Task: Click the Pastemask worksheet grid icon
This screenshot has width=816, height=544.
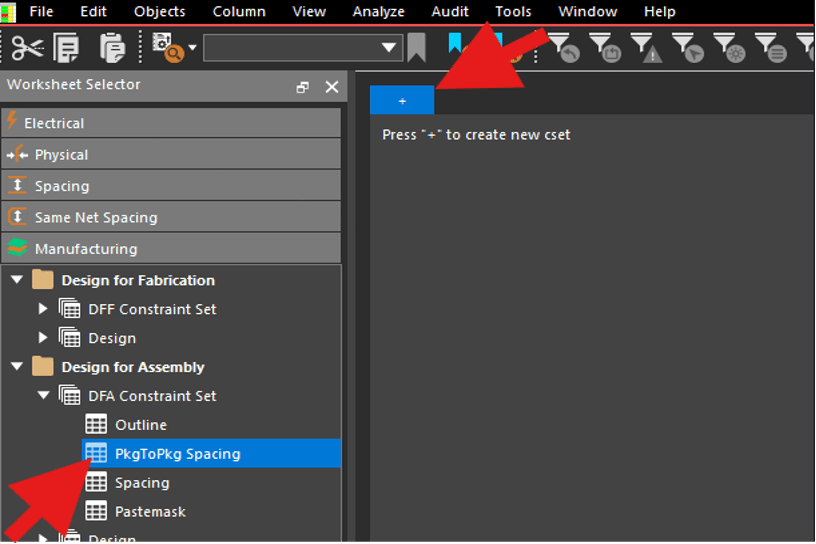Action: tap(96, 511)
